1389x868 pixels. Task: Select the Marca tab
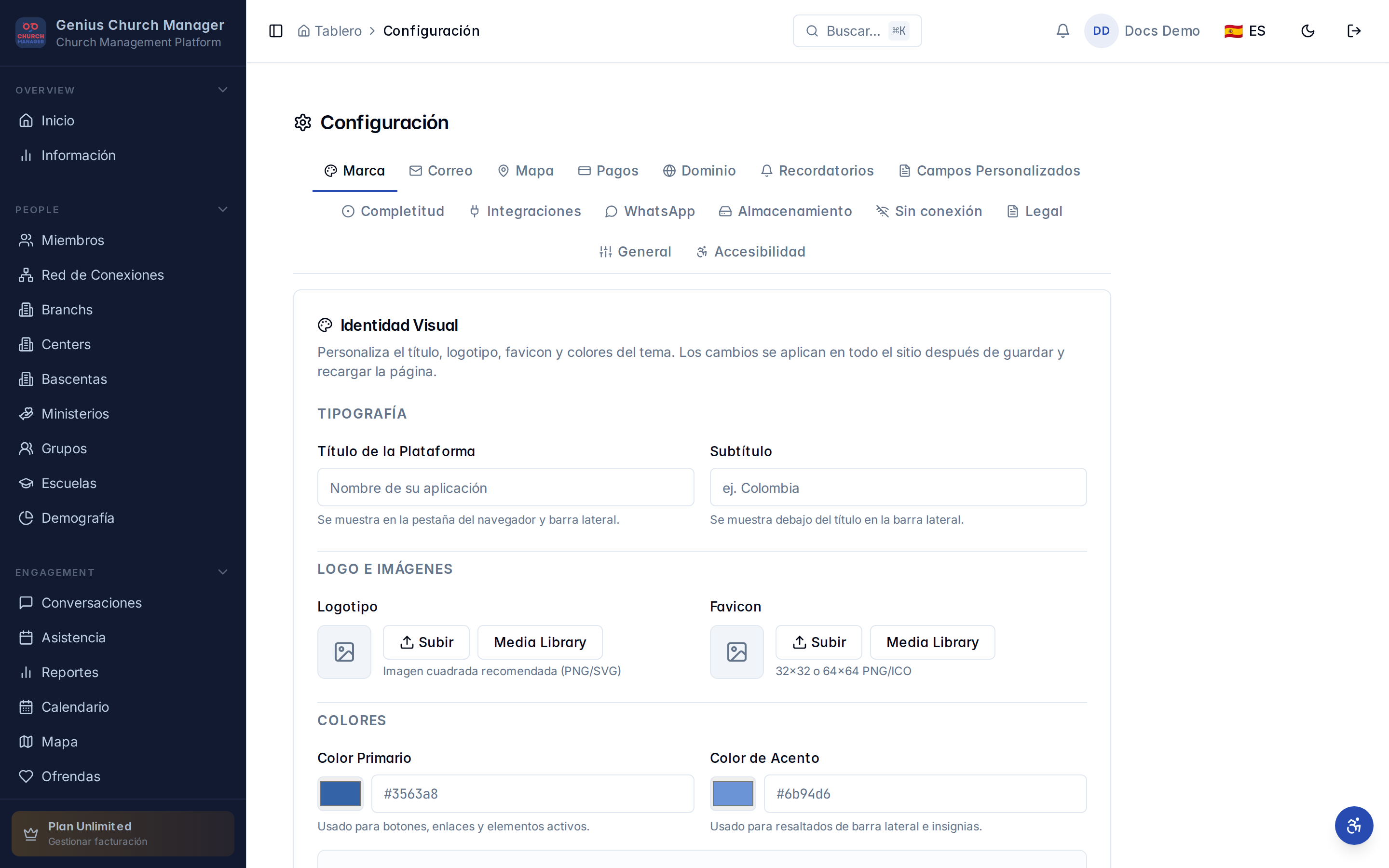pos(354,171)
